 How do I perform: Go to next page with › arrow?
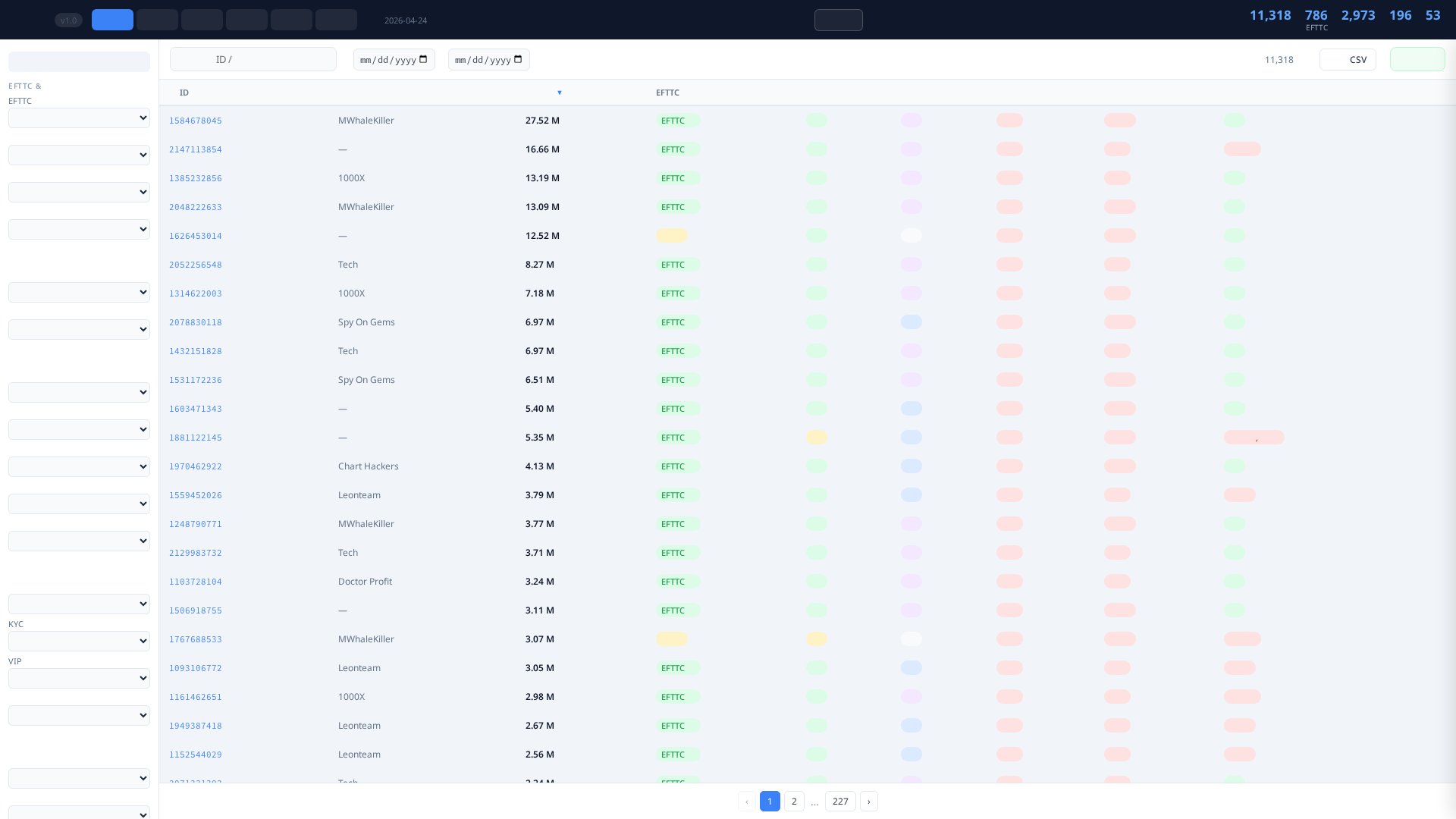pos(869,802)
